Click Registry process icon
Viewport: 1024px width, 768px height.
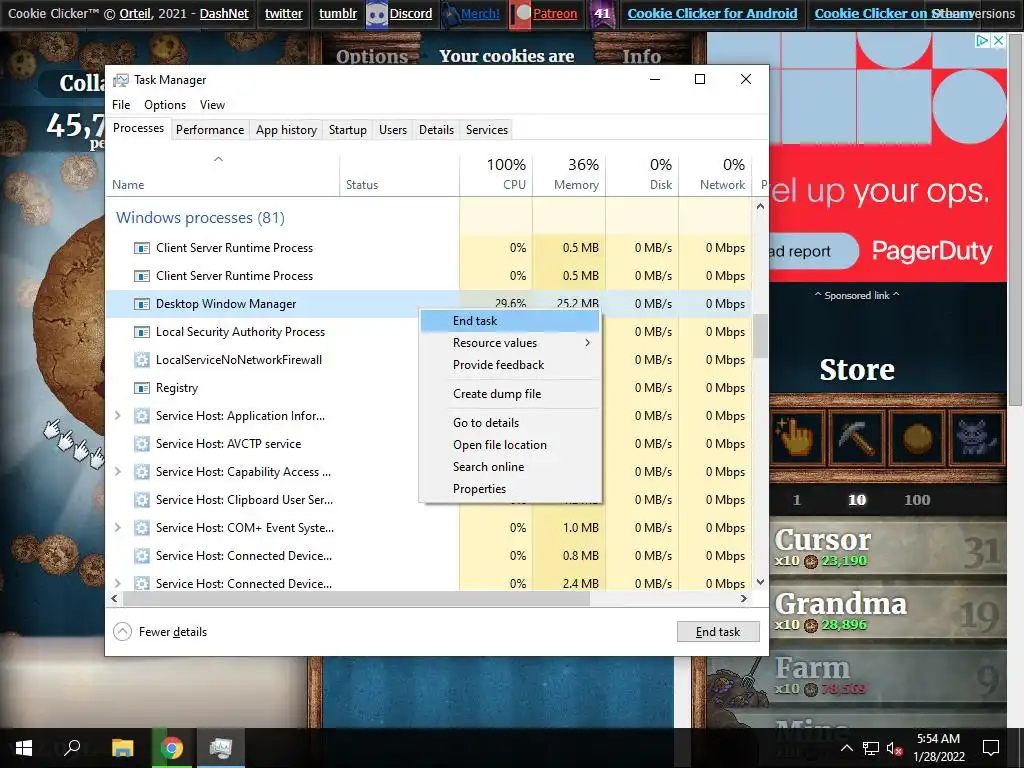[x=142, y=388]
